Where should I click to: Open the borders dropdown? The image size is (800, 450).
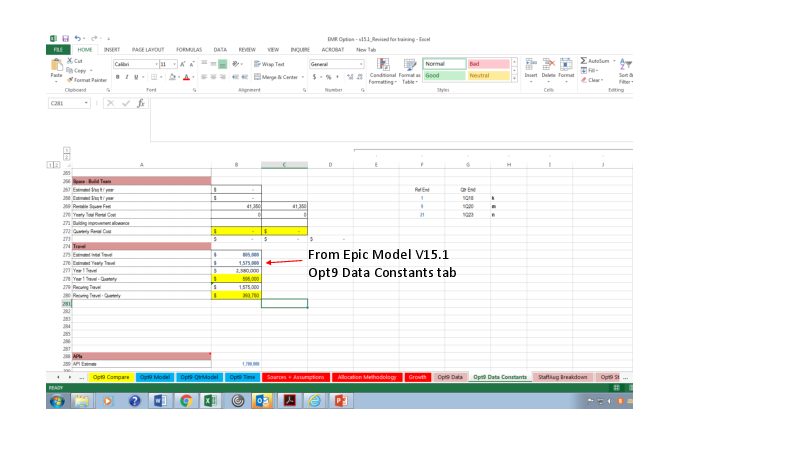(161, 77)
